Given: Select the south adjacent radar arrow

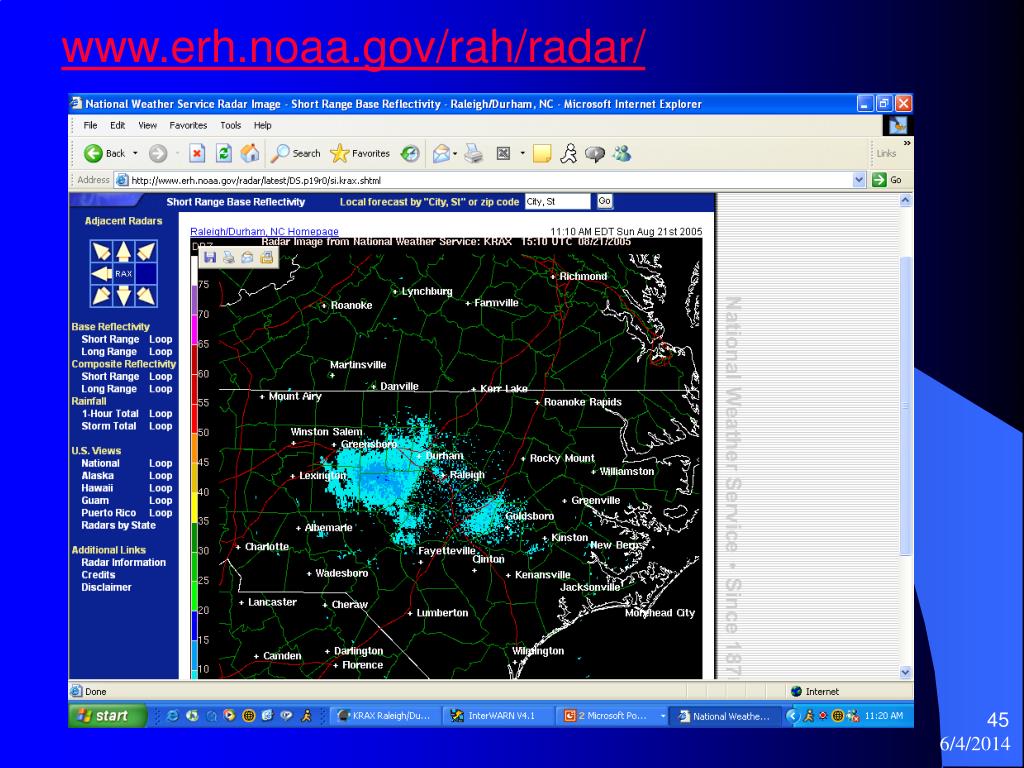Looking at the screenshot, I should point(123,296).
